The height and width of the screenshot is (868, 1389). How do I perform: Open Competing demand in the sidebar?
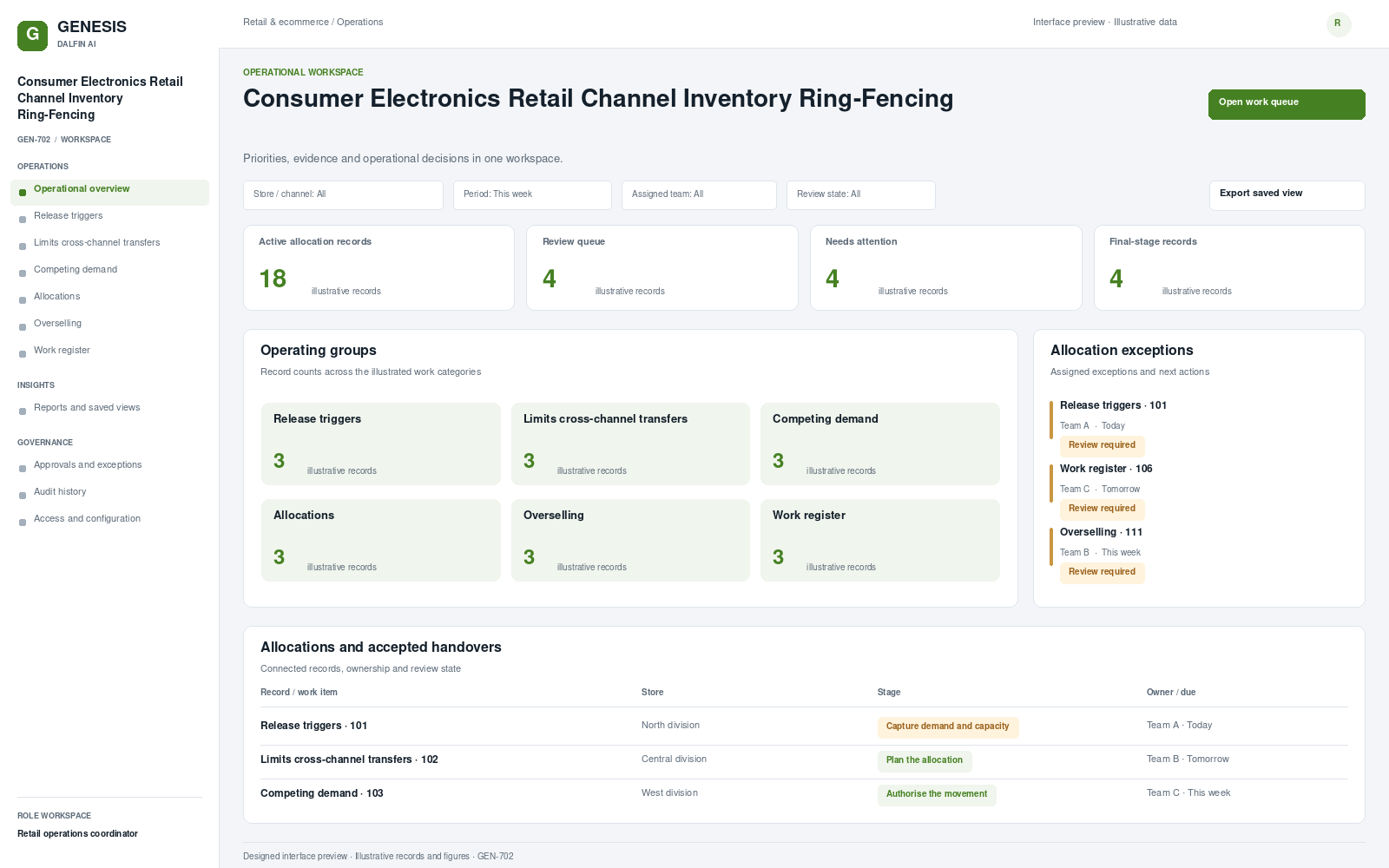[109, 270]
